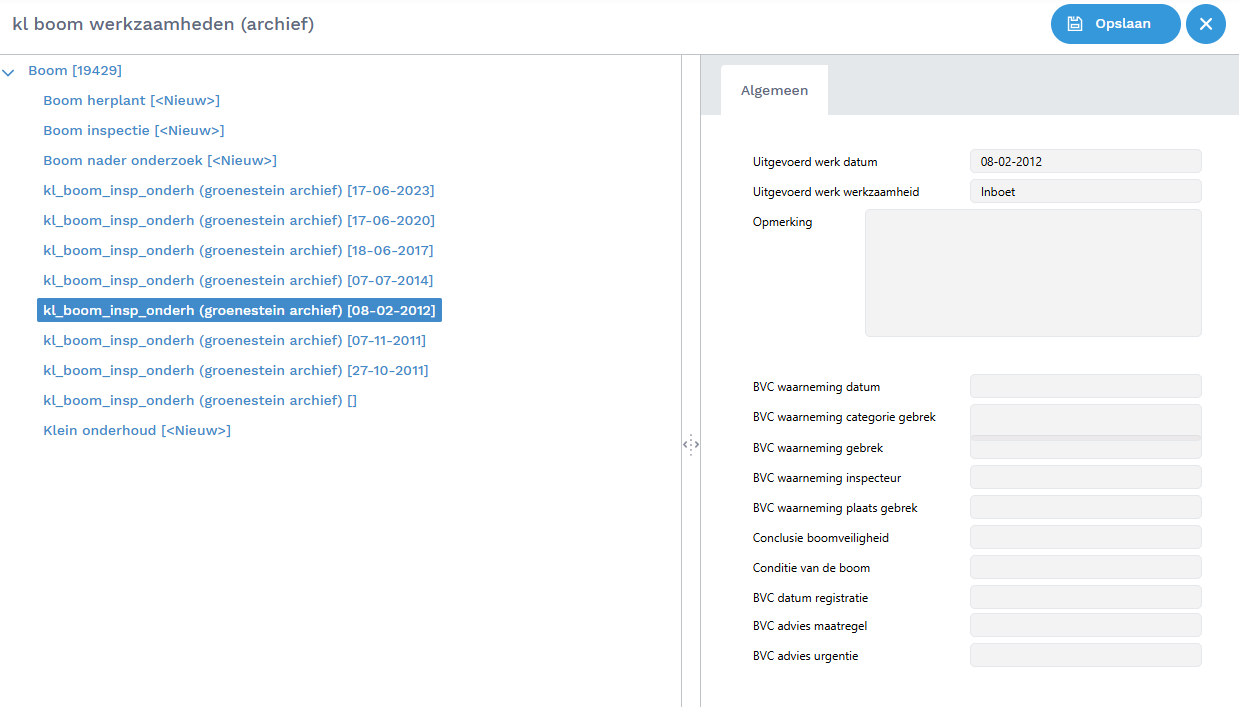The height and width of the screenshot is (707, 1239).
Task: Select the archive entry dated 17-06-2023
Action: (238, 191)
